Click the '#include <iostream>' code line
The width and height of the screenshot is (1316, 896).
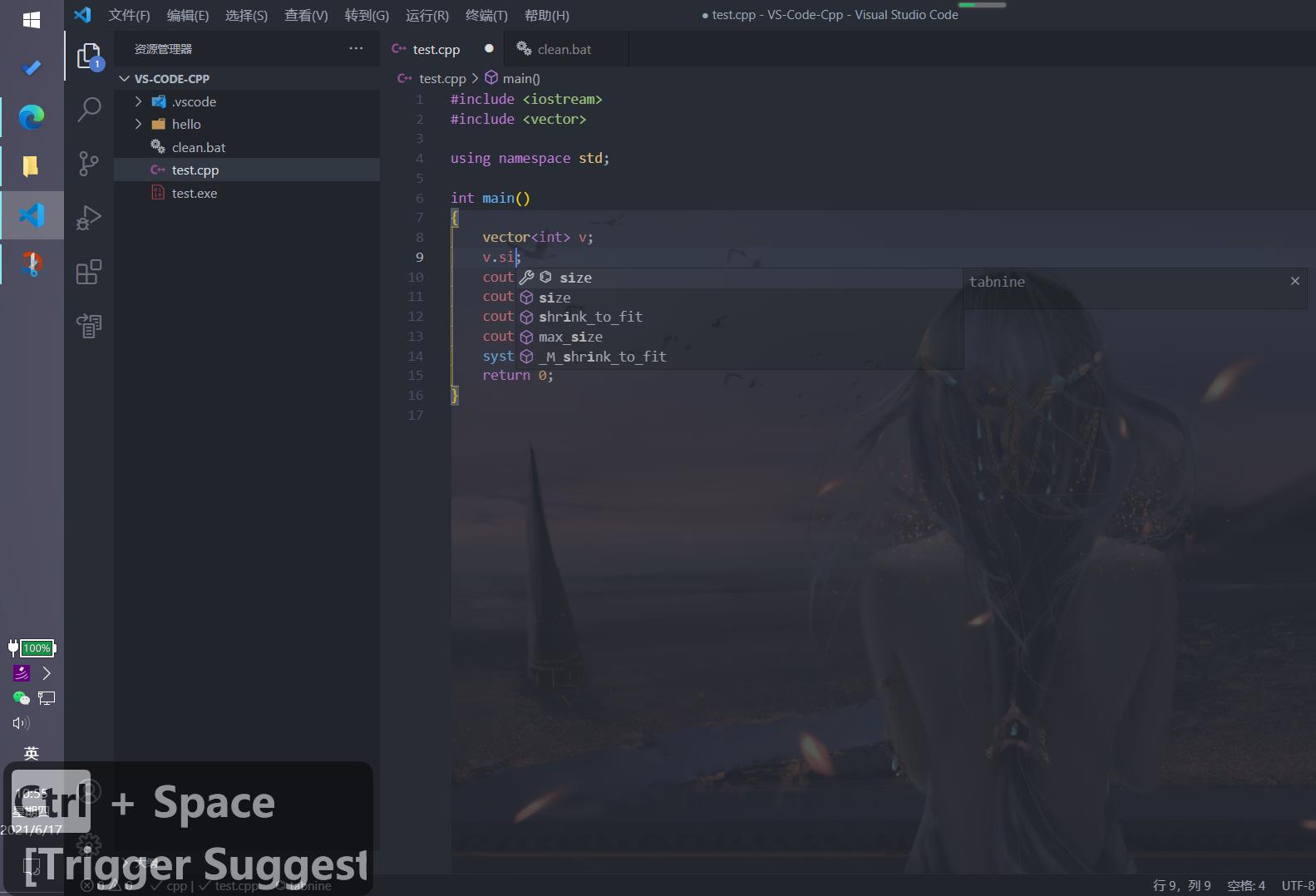[x=526, y=99]
